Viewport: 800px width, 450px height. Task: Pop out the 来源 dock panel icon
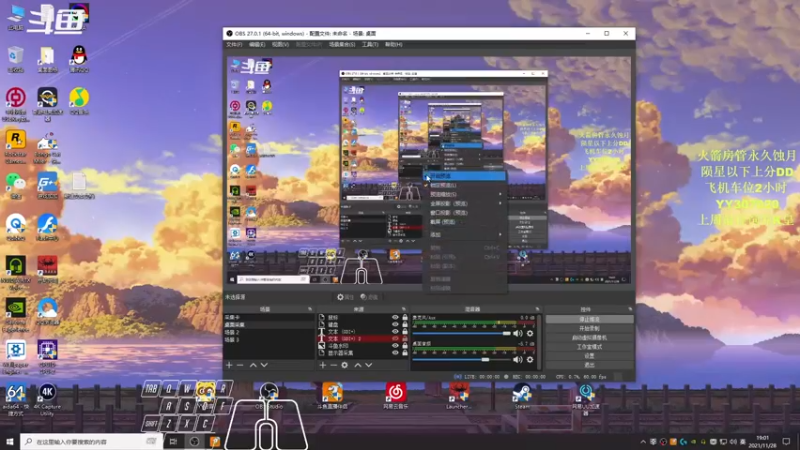[404, 309]
